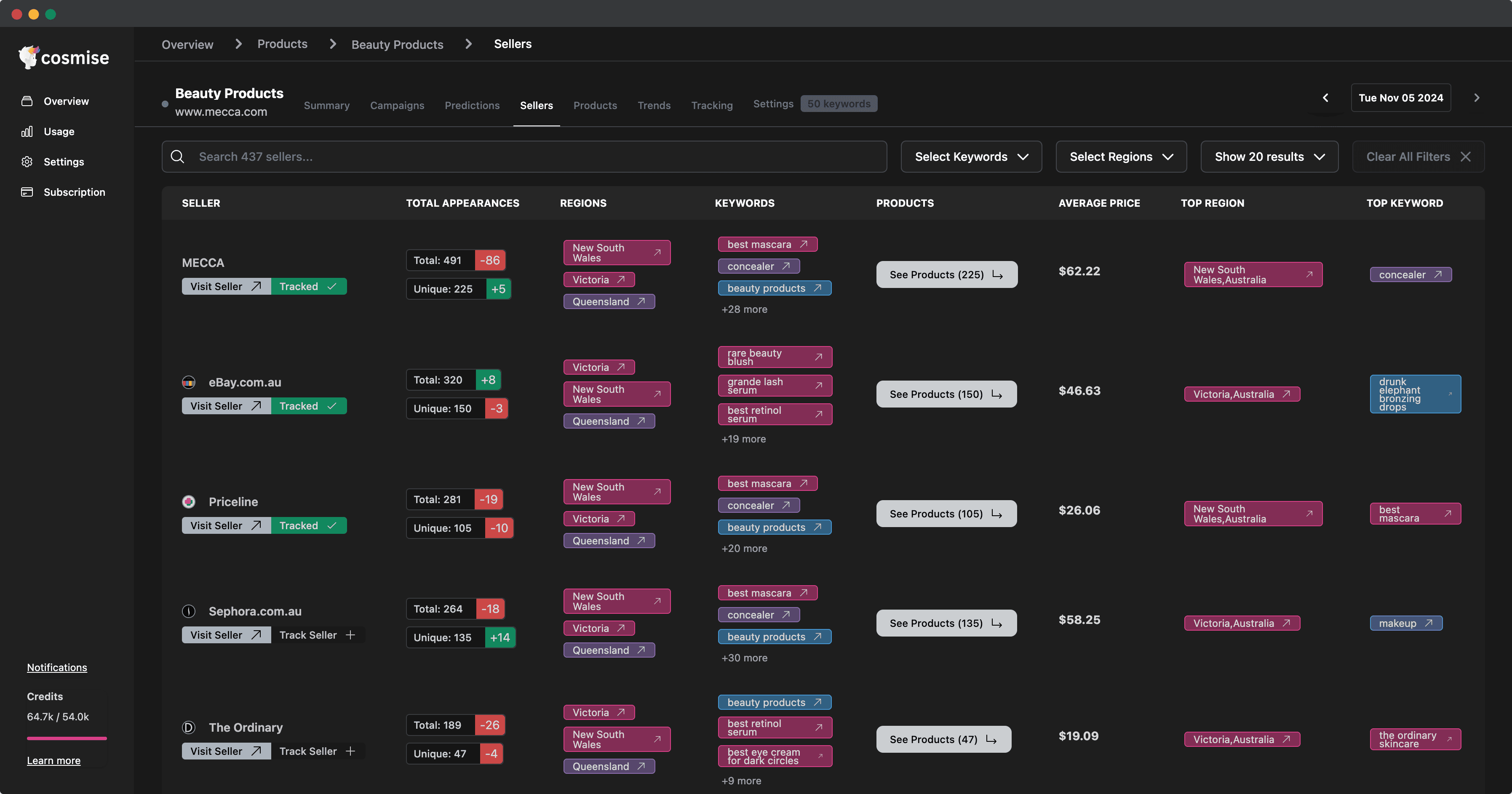1512x794 pixels.
Task: Switch to the Summary tab
Action: [x=326, y=105]
